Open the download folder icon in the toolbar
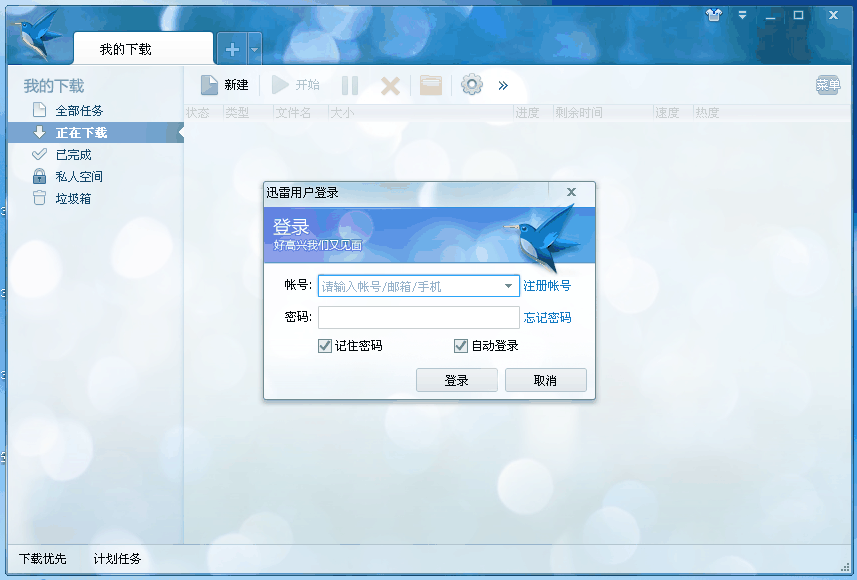This screenshot has height=580, width=857. click(431, 85)
